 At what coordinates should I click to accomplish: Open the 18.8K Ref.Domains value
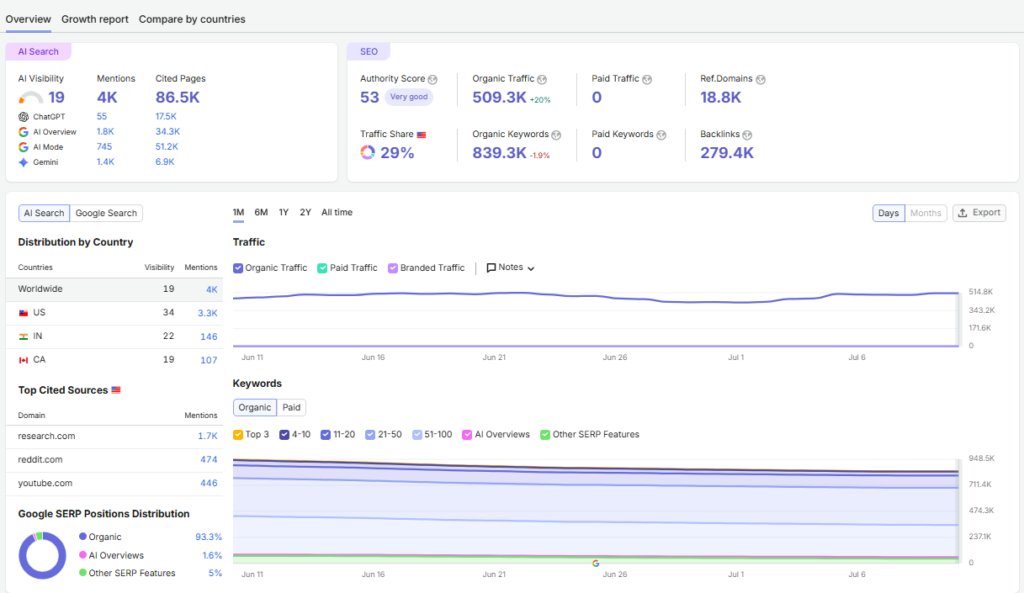[x=721, y=97]
